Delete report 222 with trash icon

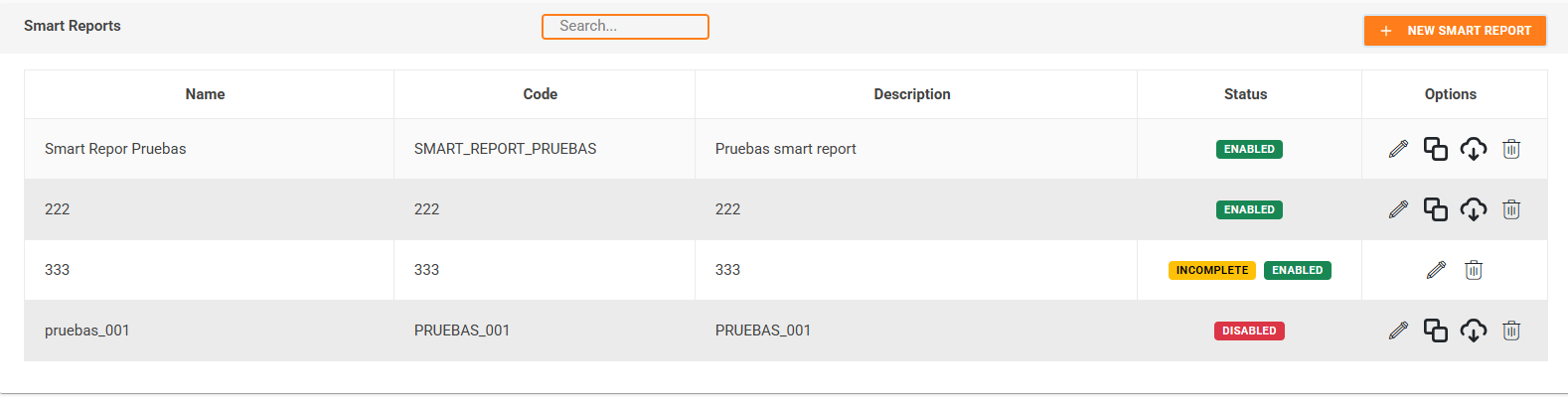pos(1511,209)
